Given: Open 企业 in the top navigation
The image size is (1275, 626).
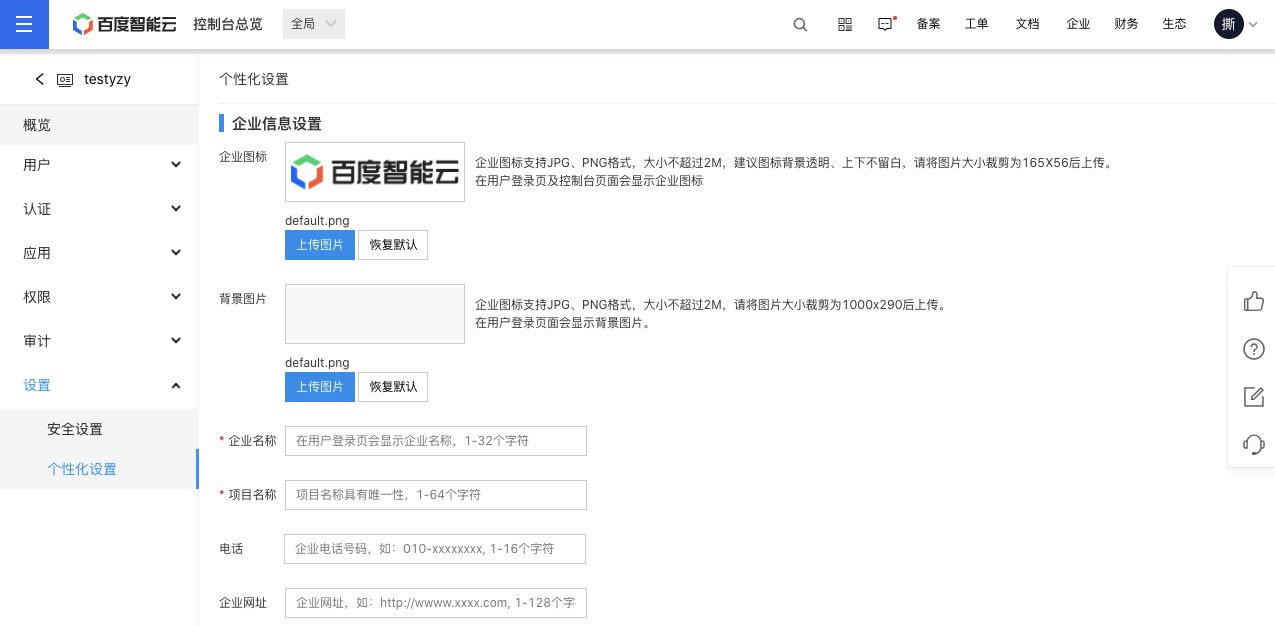Looking at the screenshot, I should click(x=1078, y=24).
